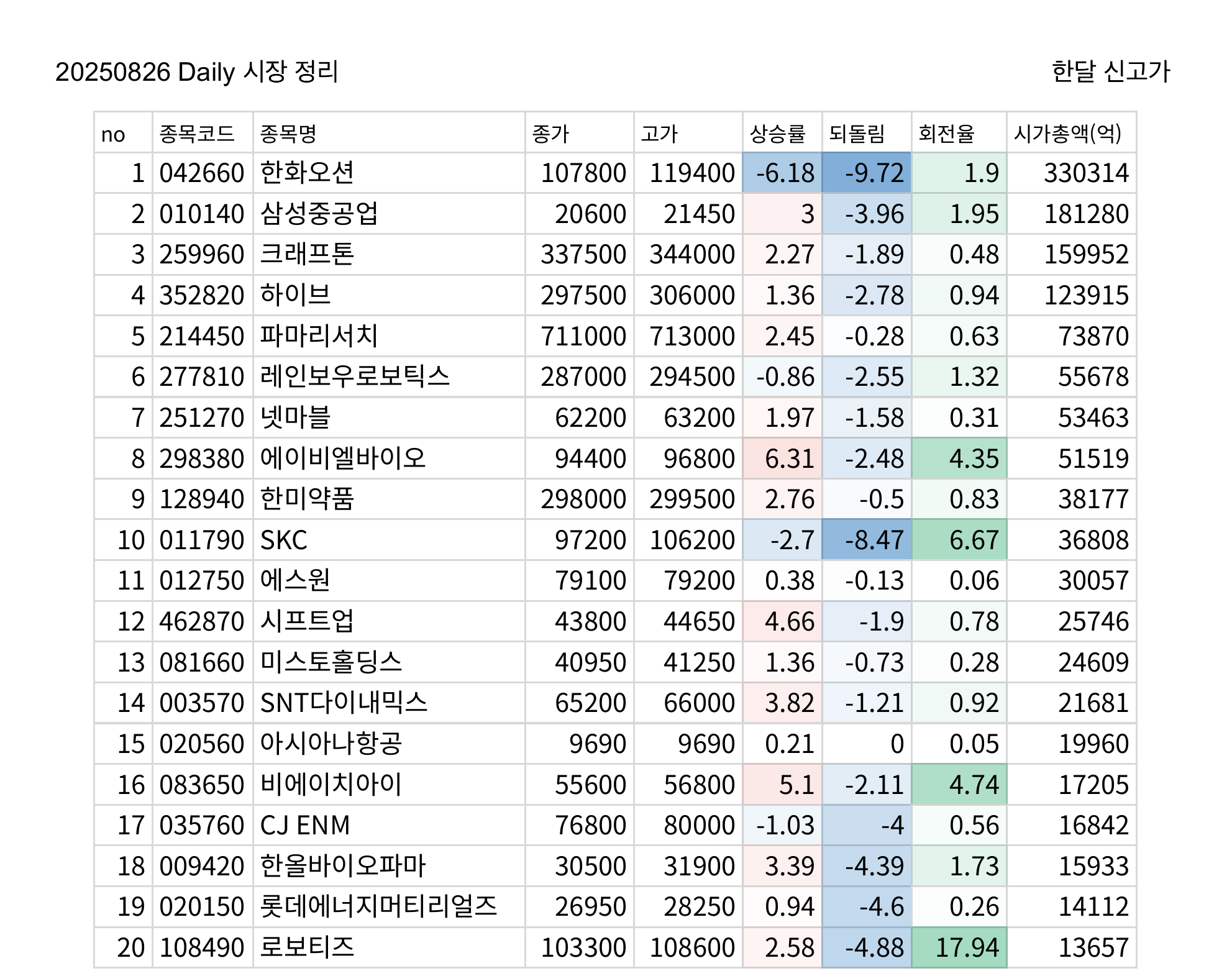Select closing price "40950"
The width and height of the screenshot is (1232, 976).
[x=590, y=663]
